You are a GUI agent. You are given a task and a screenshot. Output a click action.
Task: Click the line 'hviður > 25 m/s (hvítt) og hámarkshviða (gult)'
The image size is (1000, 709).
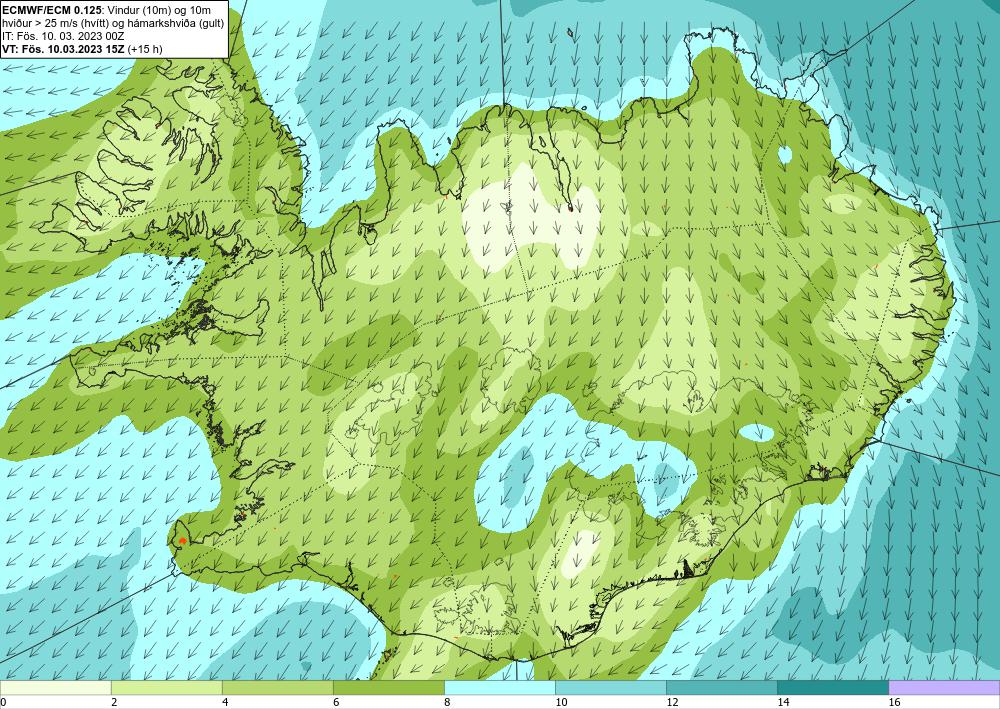coord(113,23)
